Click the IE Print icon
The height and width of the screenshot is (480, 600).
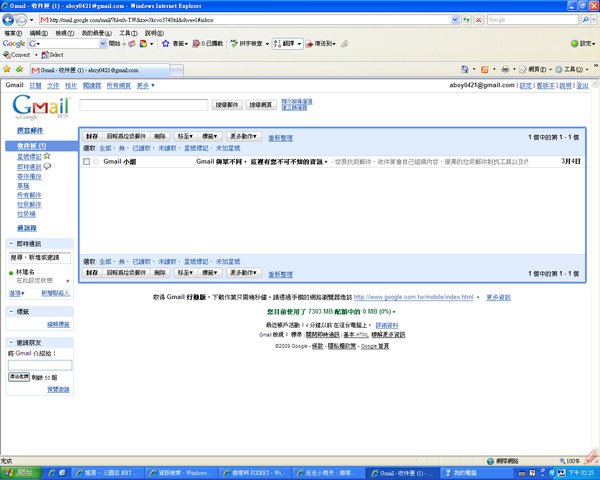click(x=505, y=69)
